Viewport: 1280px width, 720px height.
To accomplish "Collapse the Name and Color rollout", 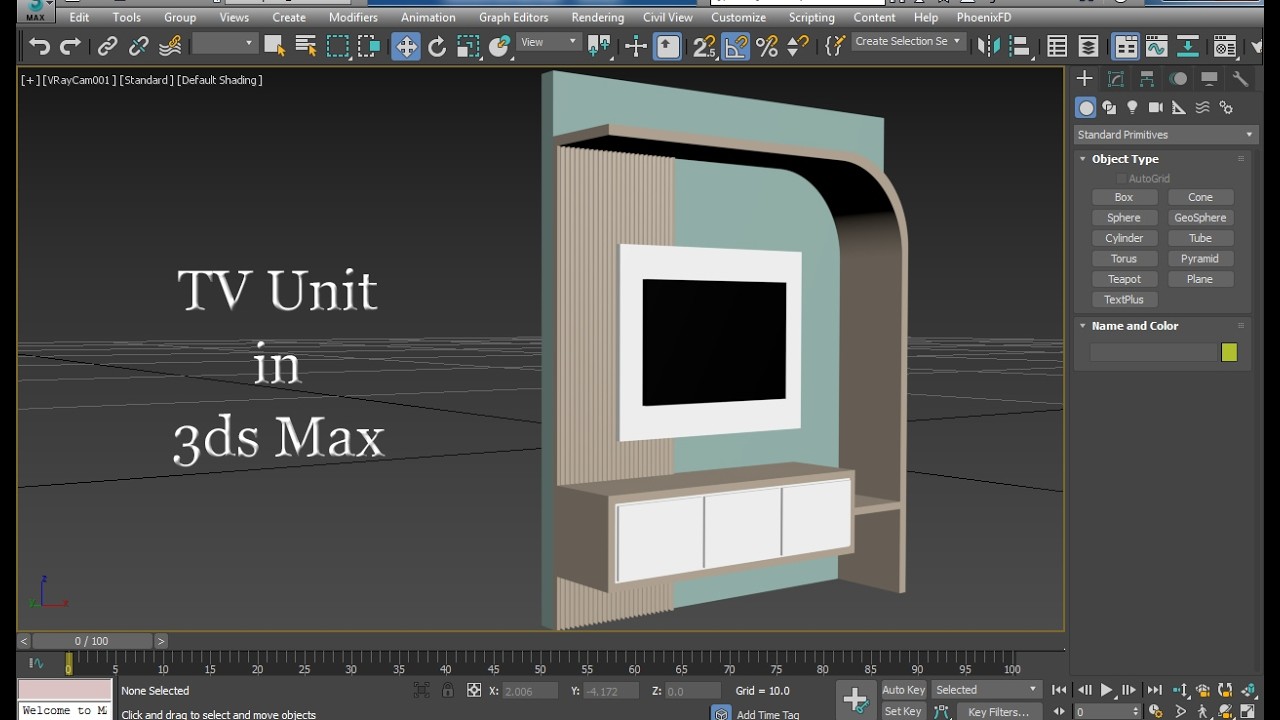I will [x=1135, y=326].
